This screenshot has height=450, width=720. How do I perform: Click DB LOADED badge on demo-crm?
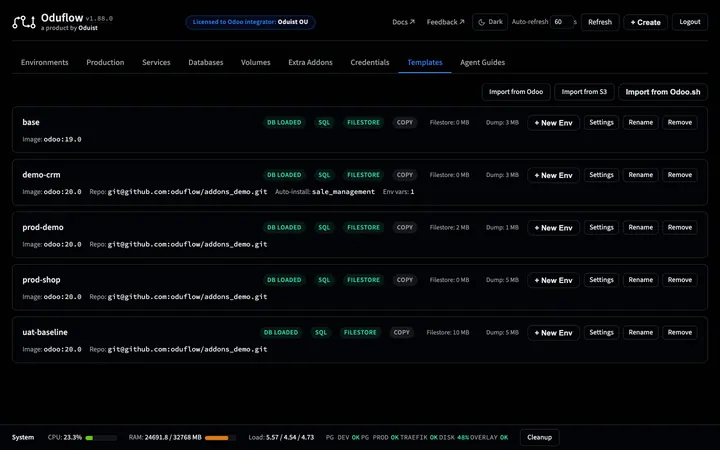(x=284, y=175)
